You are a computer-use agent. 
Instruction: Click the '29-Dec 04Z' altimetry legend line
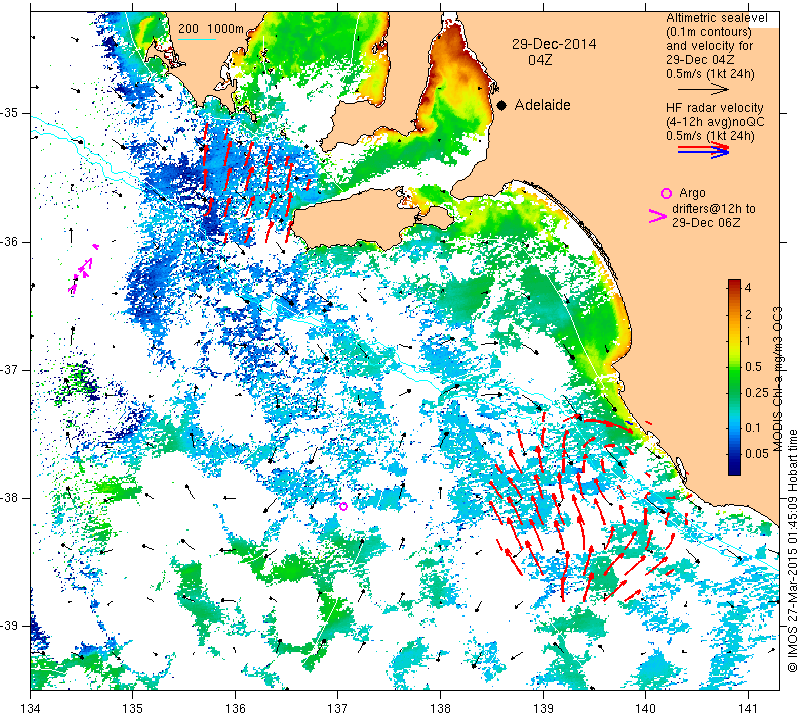click(x=701, y=59)
